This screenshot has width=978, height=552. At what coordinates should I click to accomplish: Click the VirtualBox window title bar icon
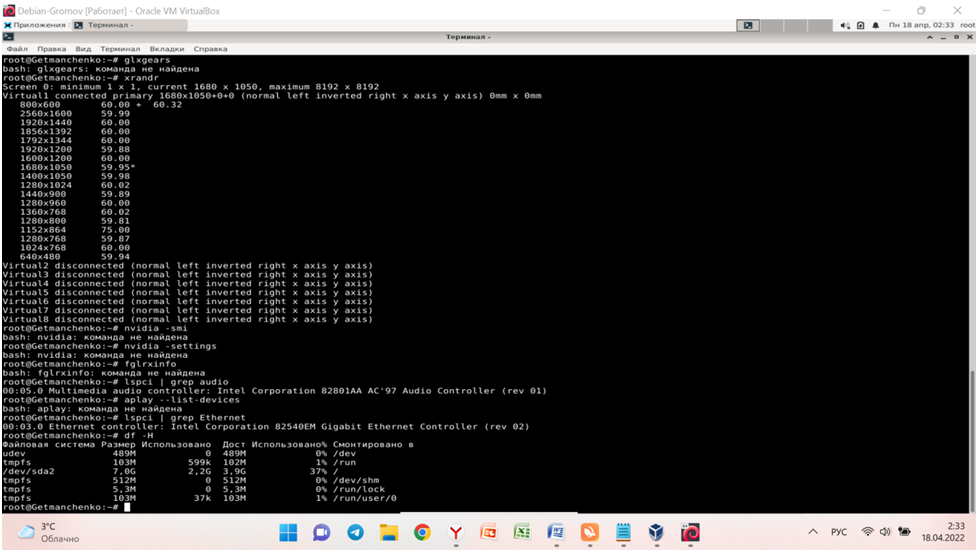(9, 11)
